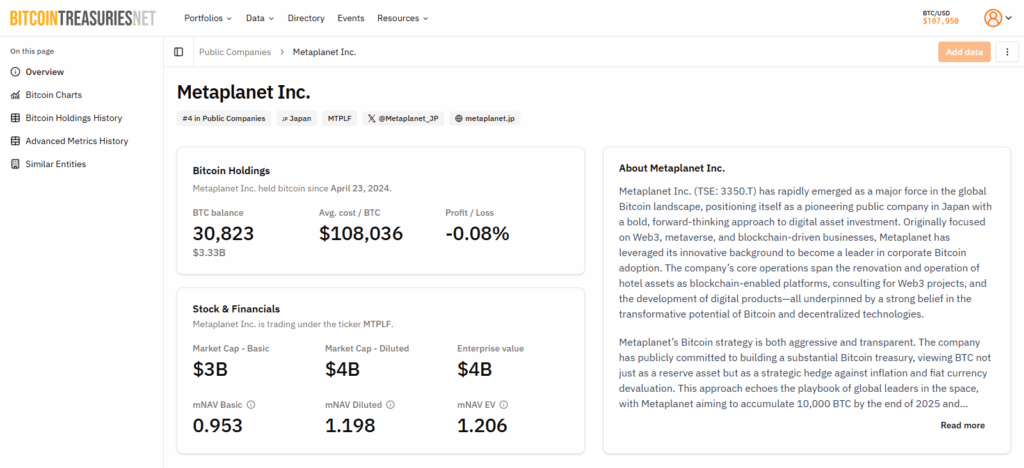Expand the Data dropdown menu
1024x468 pixels.
261,18
